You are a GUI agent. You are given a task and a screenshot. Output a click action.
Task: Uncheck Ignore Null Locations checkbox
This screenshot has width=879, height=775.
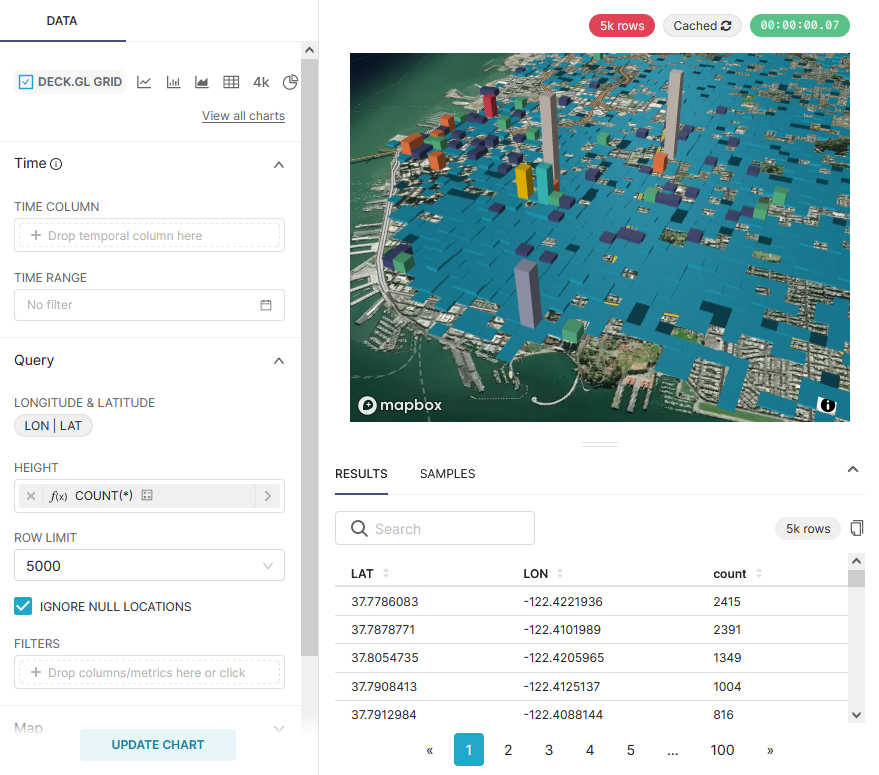click(x=23, y=606)
